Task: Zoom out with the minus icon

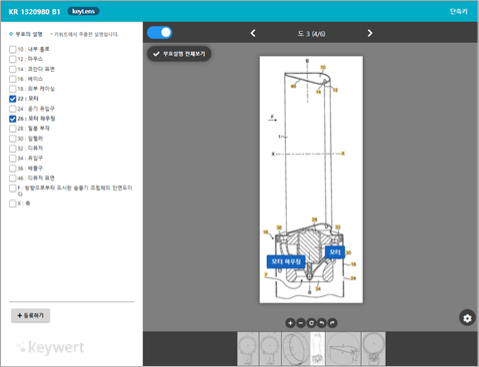Action: click(301, 323)
